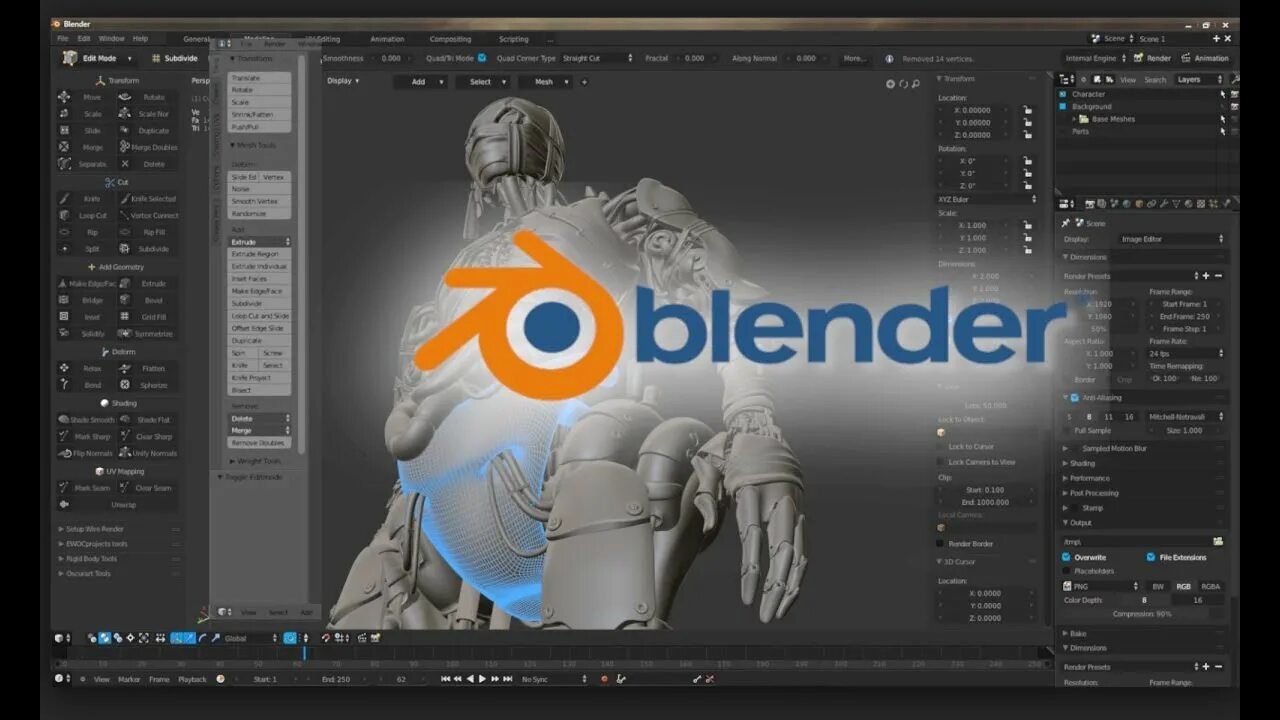1280x720 pixels.
Task: Open the Window menu
Action: 111,38
